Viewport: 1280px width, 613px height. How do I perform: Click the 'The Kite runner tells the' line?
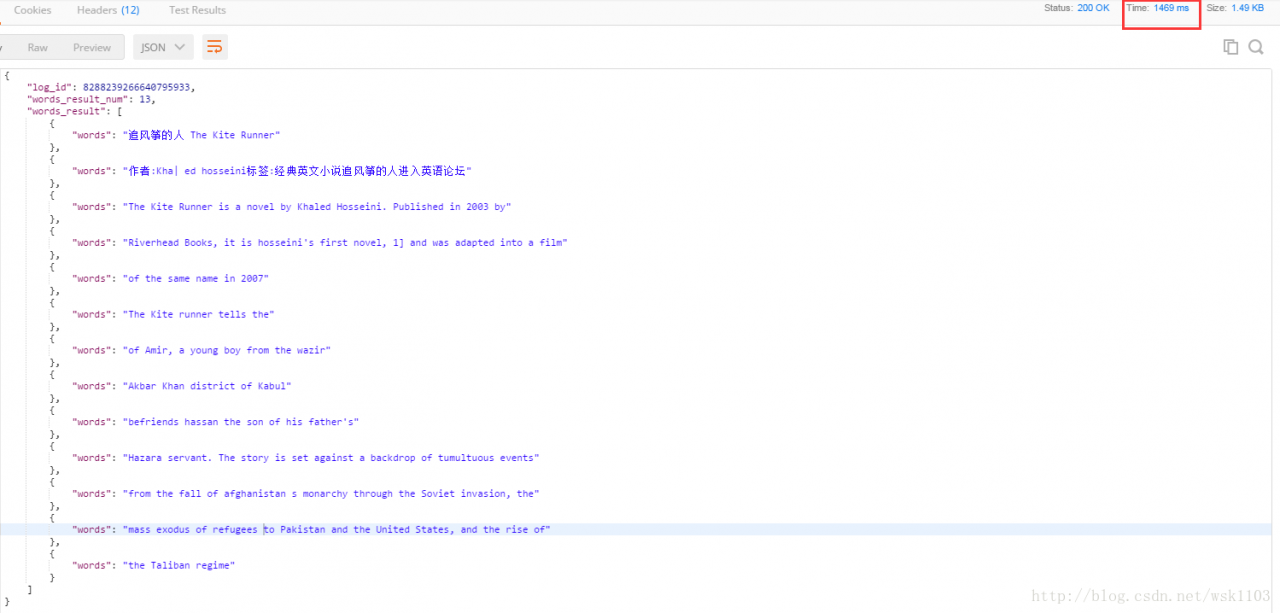point(173,314)
